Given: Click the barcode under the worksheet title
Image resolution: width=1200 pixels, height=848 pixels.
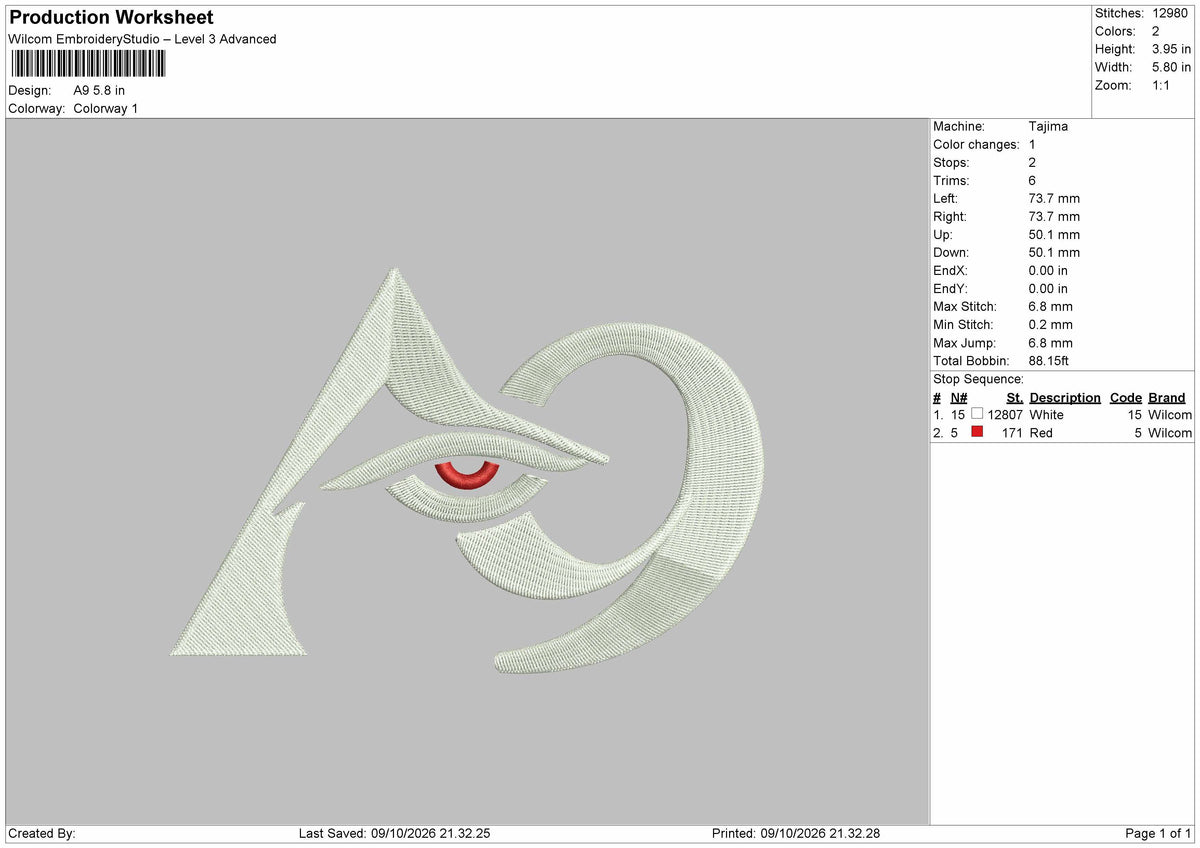Looking at the screenshot, I should click(x=88, y=64).
